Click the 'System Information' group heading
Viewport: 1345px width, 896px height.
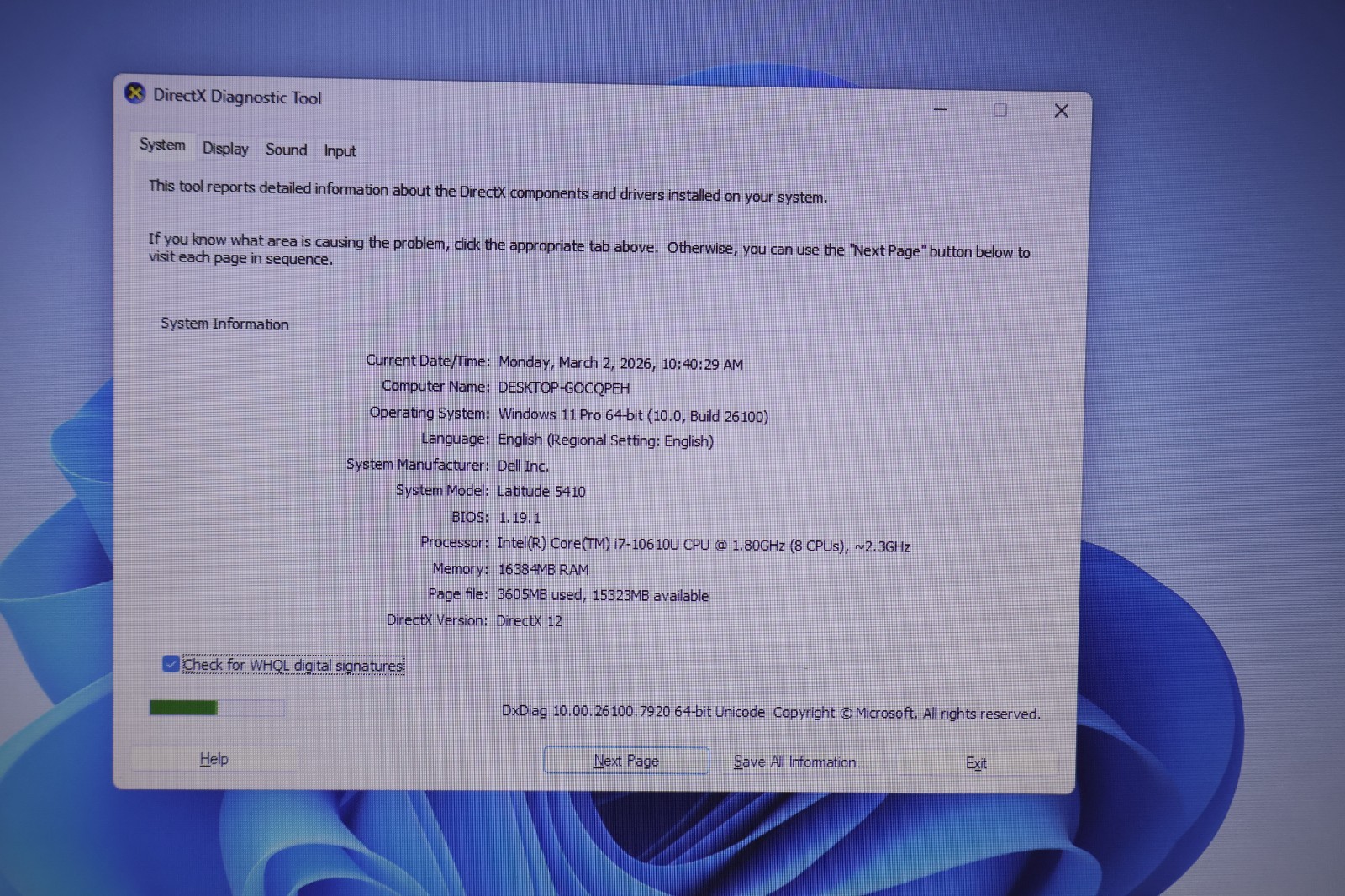coord(224,324)
